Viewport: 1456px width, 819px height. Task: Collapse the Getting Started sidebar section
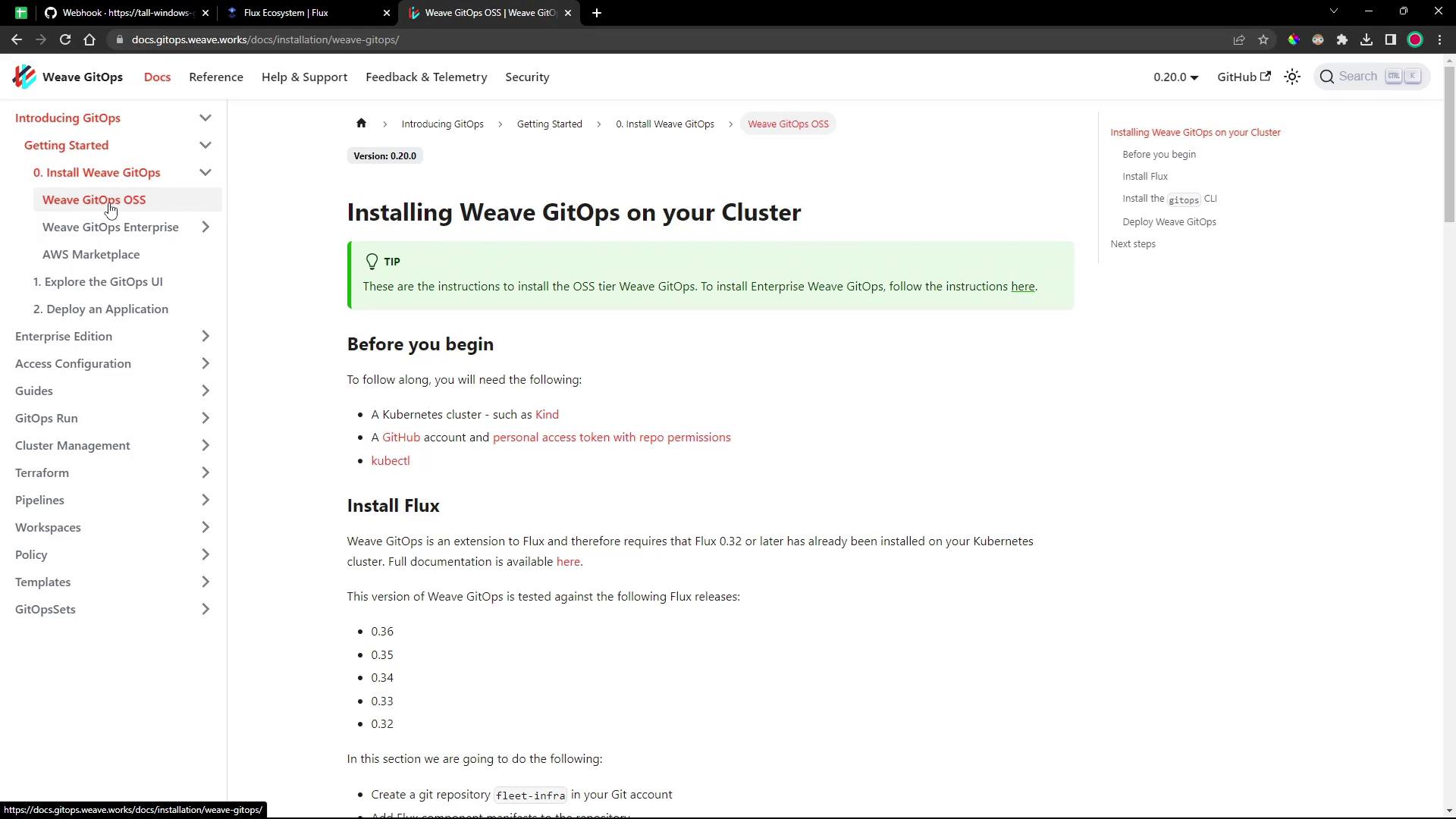click(206, 145)
